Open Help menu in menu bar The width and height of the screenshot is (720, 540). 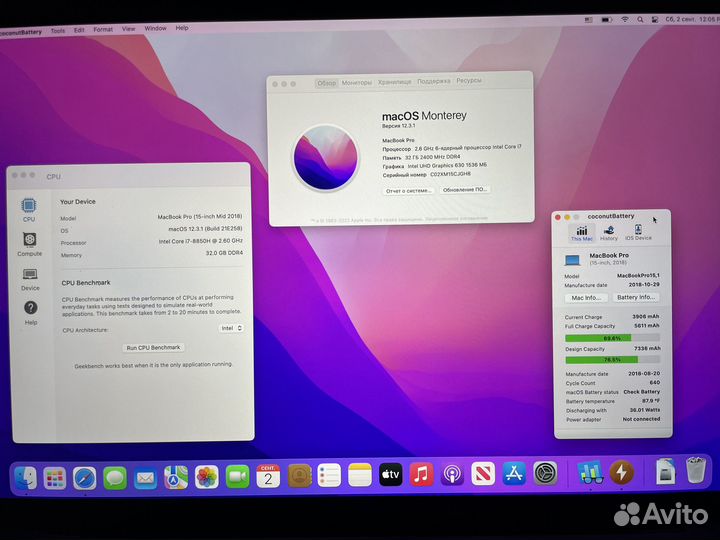(182, 28)
